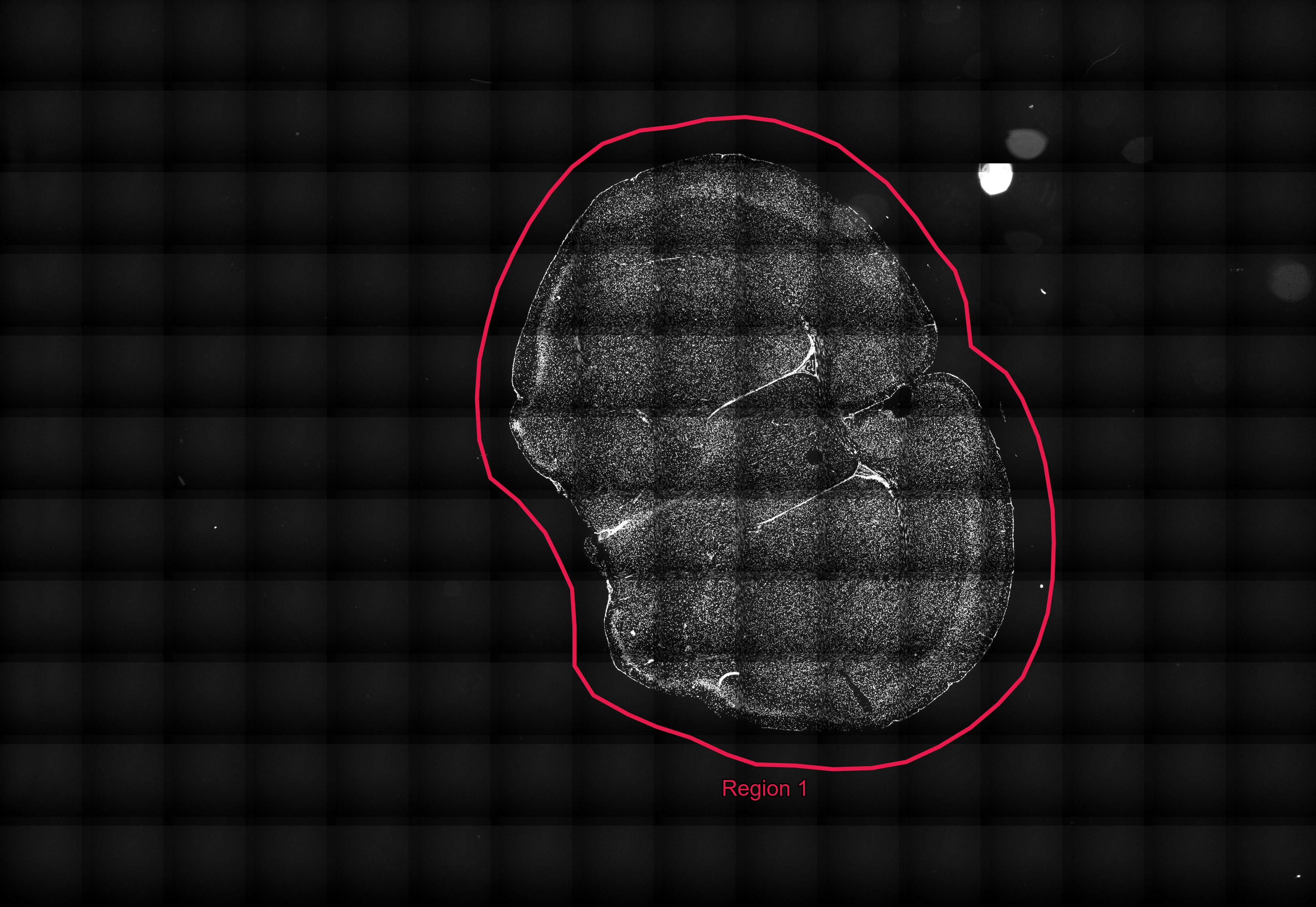Image resolution: width=1316 pixels, height=907 pixels.
Task: Click the isolated bright speck in the left background
Action: [x=216, y=528]
